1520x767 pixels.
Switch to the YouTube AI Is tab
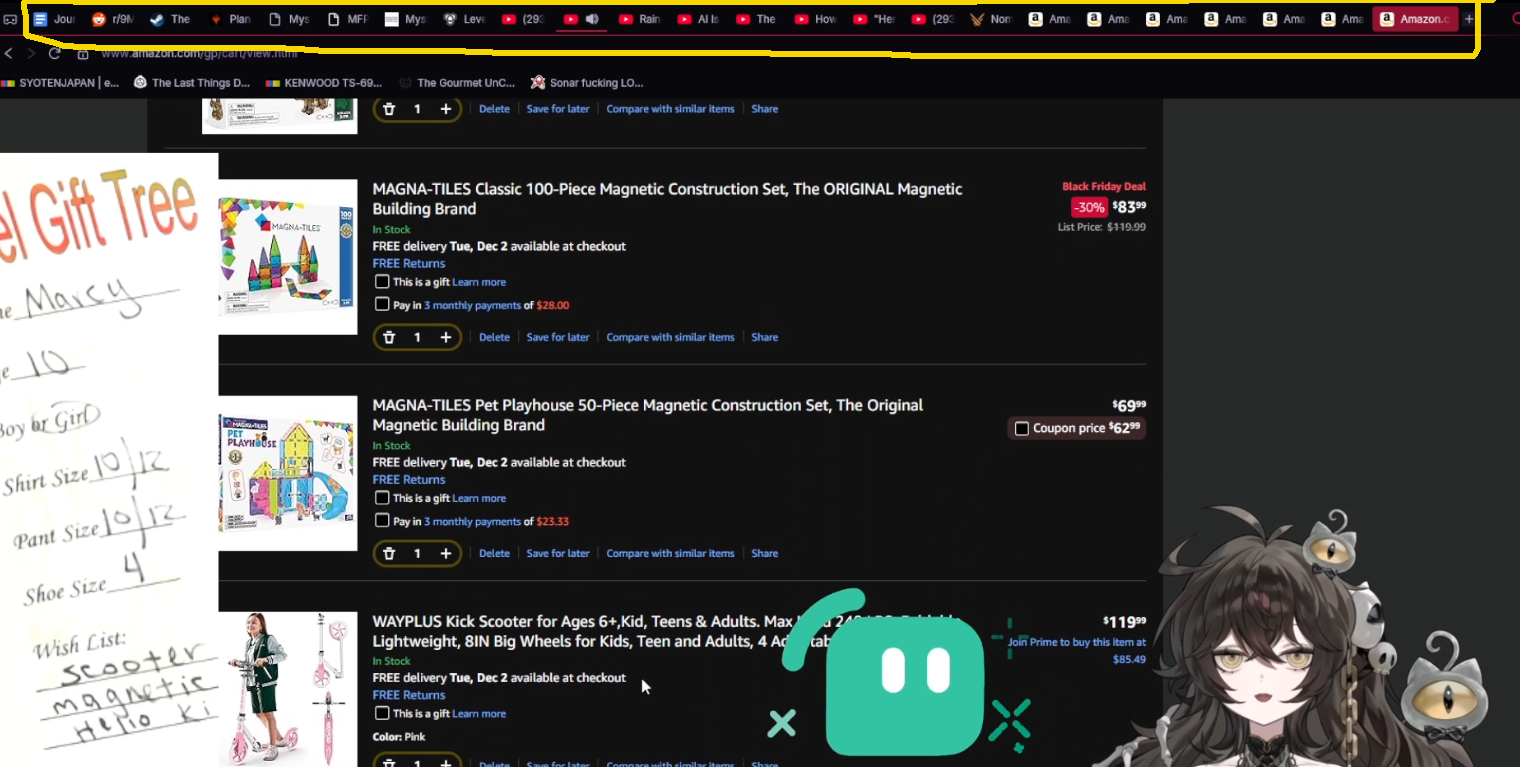pos(698,19)
